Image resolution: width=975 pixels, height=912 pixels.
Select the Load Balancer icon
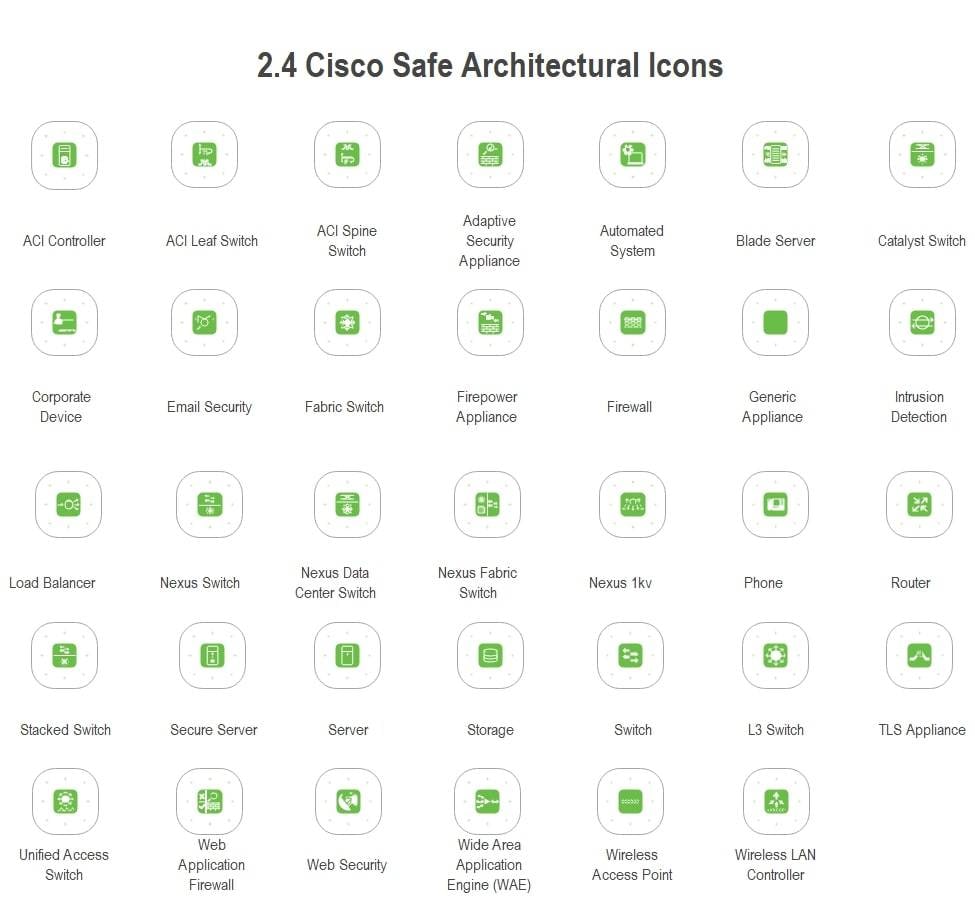point(68,504)
